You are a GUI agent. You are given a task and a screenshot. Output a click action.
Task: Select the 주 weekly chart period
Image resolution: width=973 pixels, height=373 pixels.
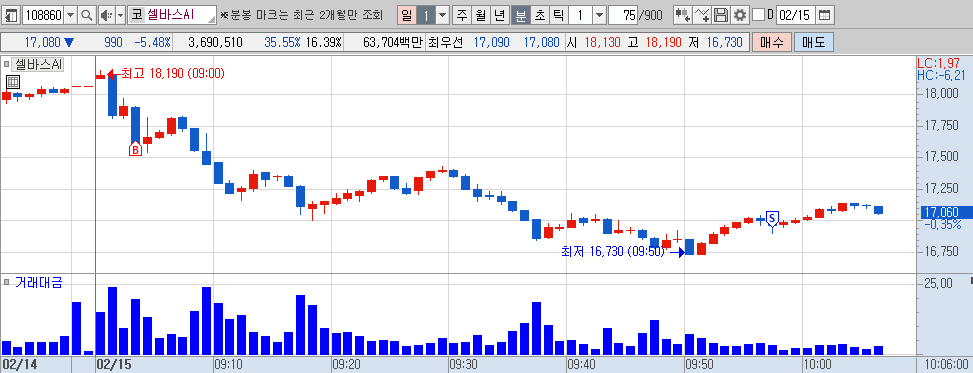click(x=462, y=15)
